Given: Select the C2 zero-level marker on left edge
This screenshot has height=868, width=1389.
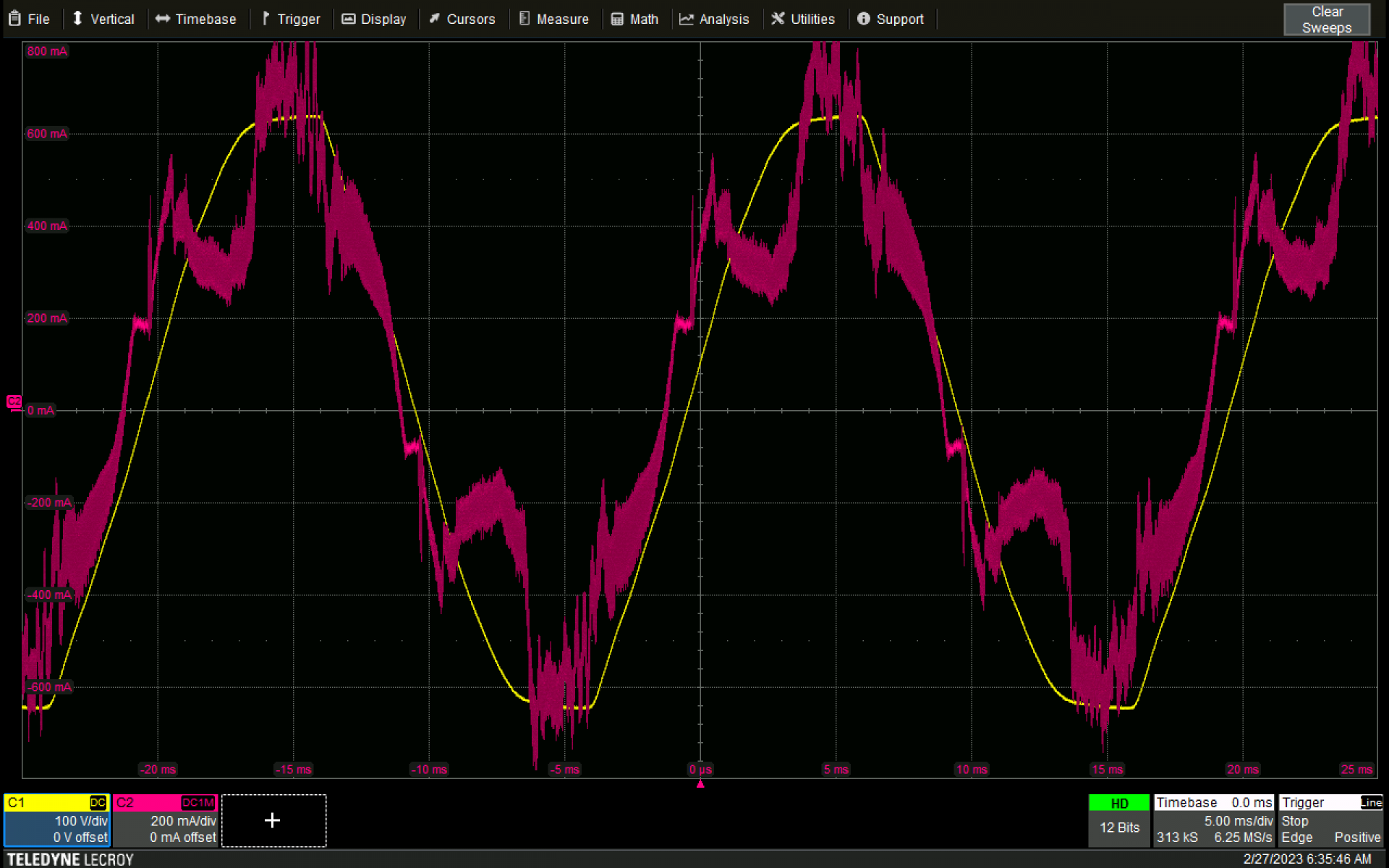Looking at the screenshot, I should coord(14,402).
